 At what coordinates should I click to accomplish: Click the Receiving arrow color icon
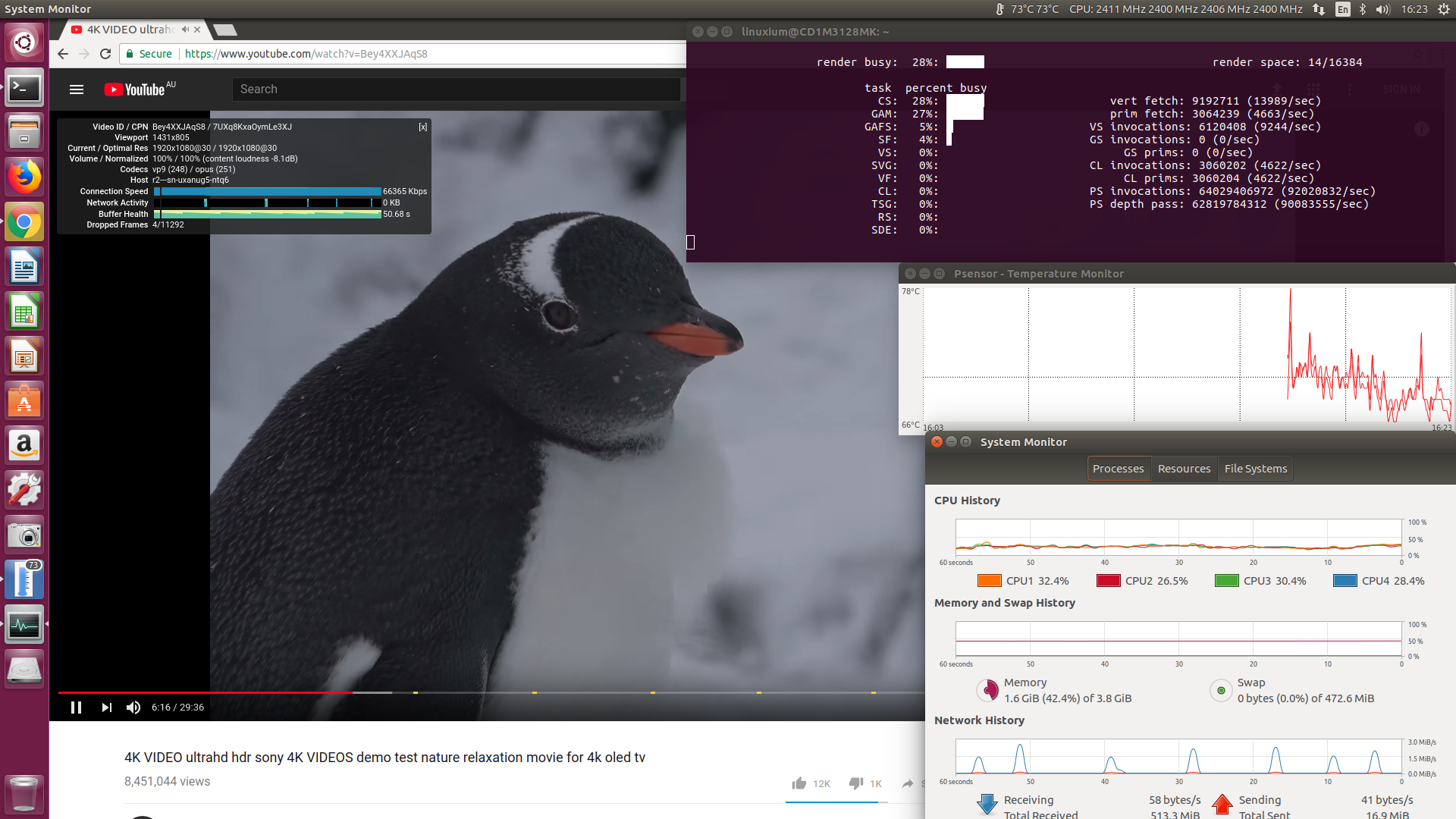pos(987,805)
